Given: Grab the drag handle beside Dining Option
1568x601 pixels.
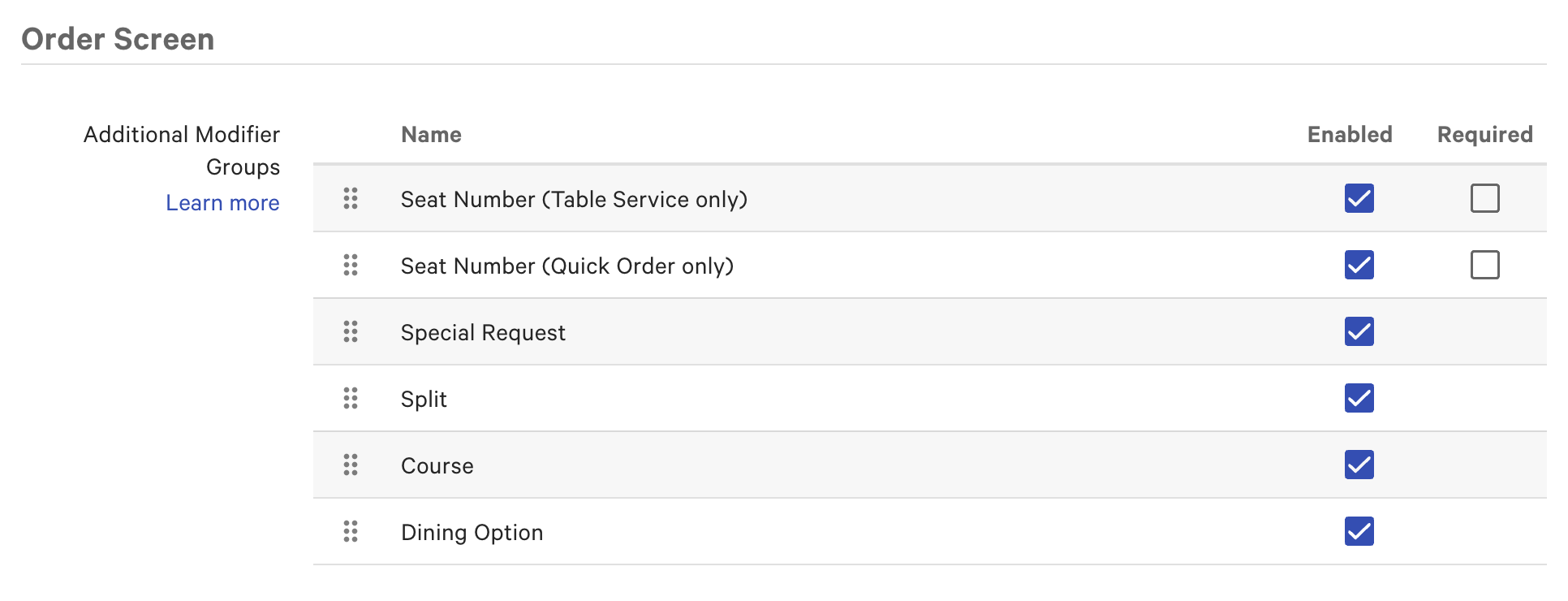Looking at the screenshot, I should click(x=351, y=532).
